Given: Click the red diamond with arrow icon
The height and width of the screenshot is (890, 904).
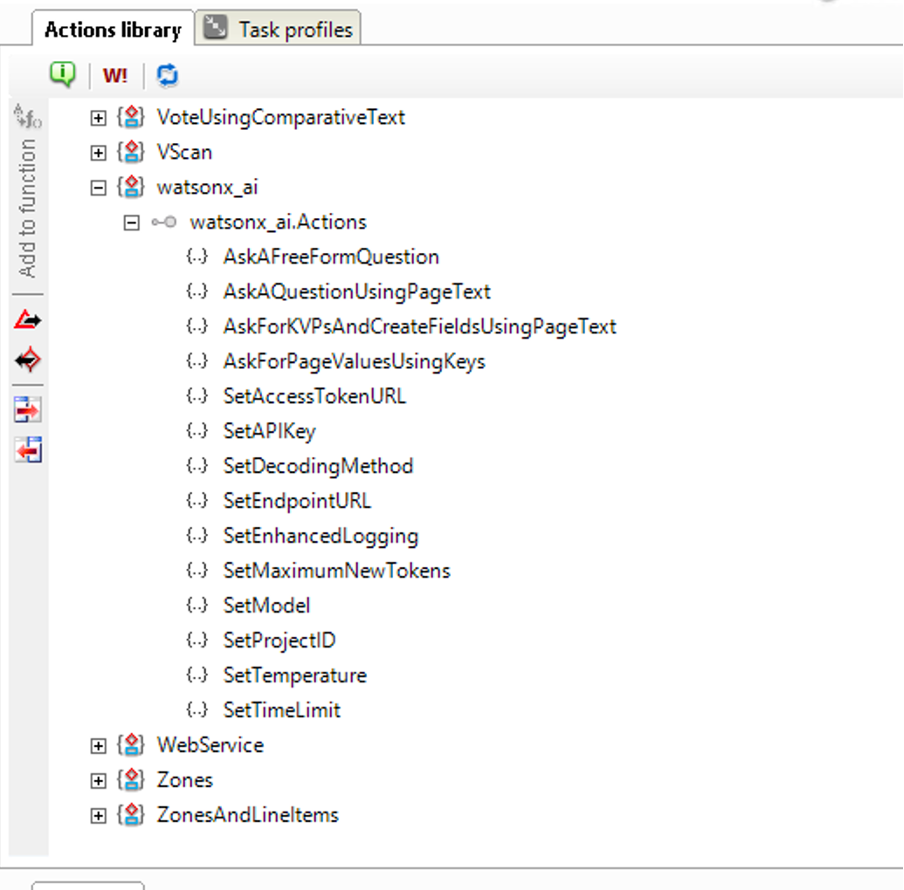Looking at the screenshot, I should [x=28, y=361].
